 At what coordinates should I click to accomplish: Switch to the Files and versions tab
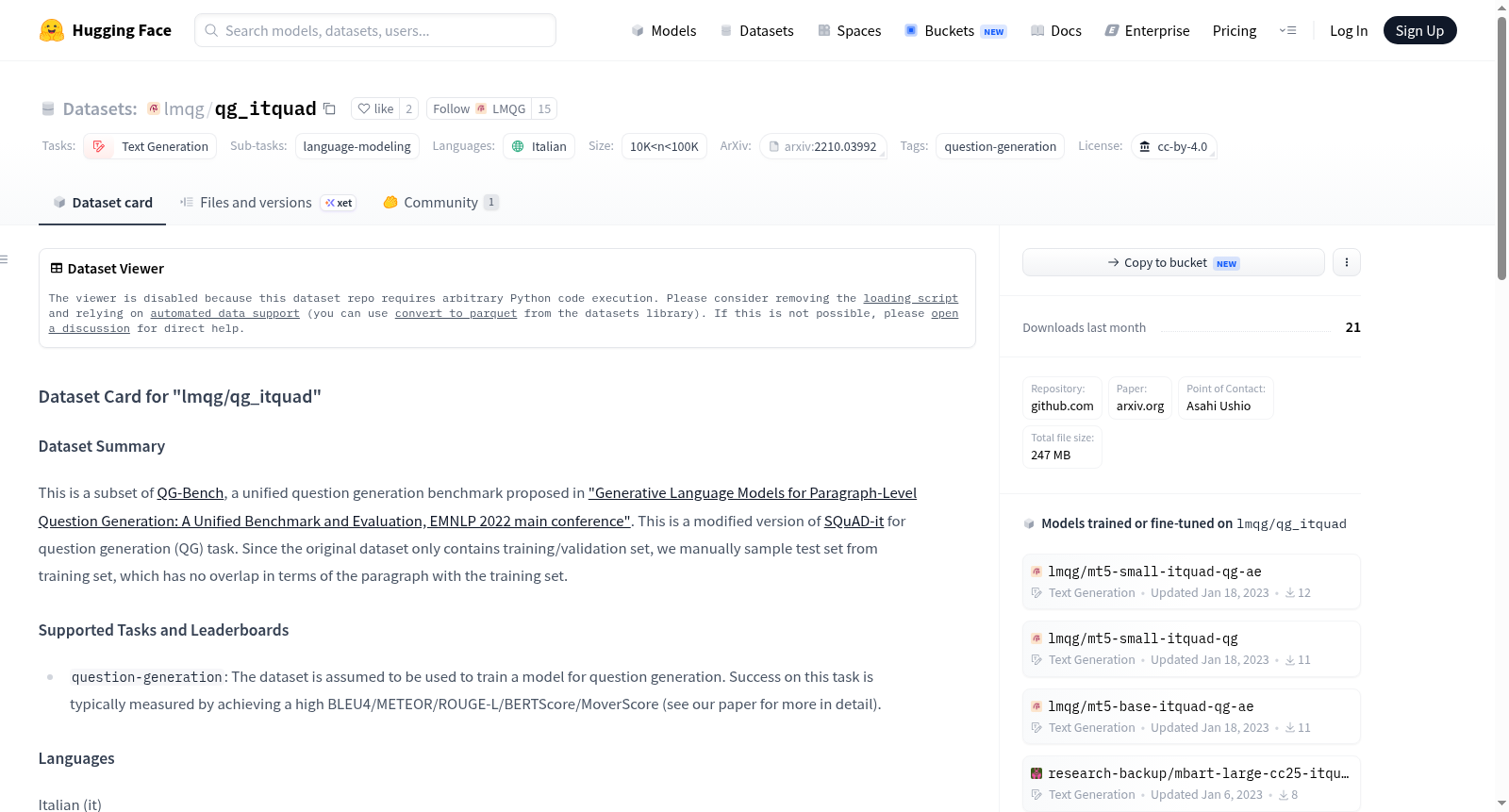click(267, 202)
